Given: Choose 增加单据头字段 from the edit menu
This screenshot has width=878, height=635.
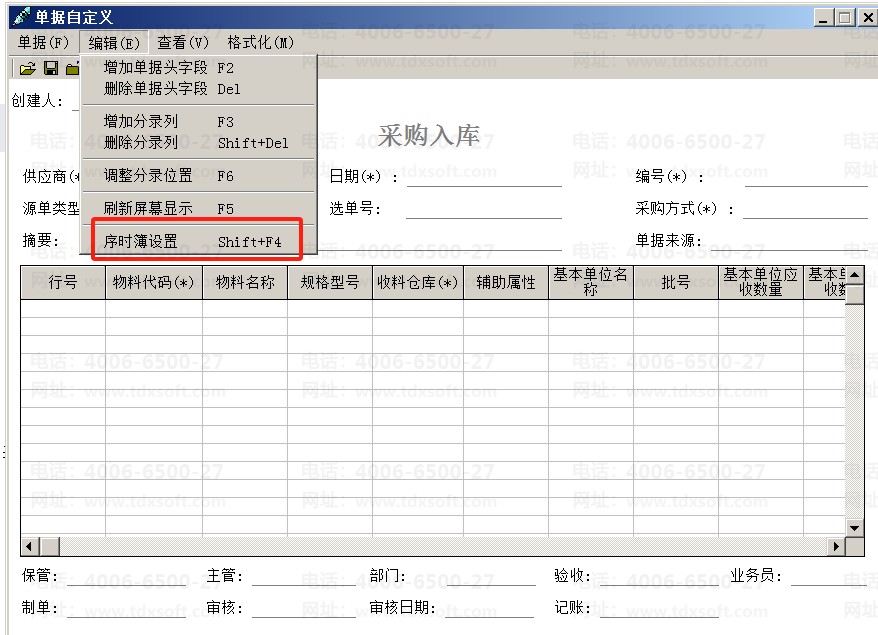Looking at the screenshot, I should tap(199, 68).
